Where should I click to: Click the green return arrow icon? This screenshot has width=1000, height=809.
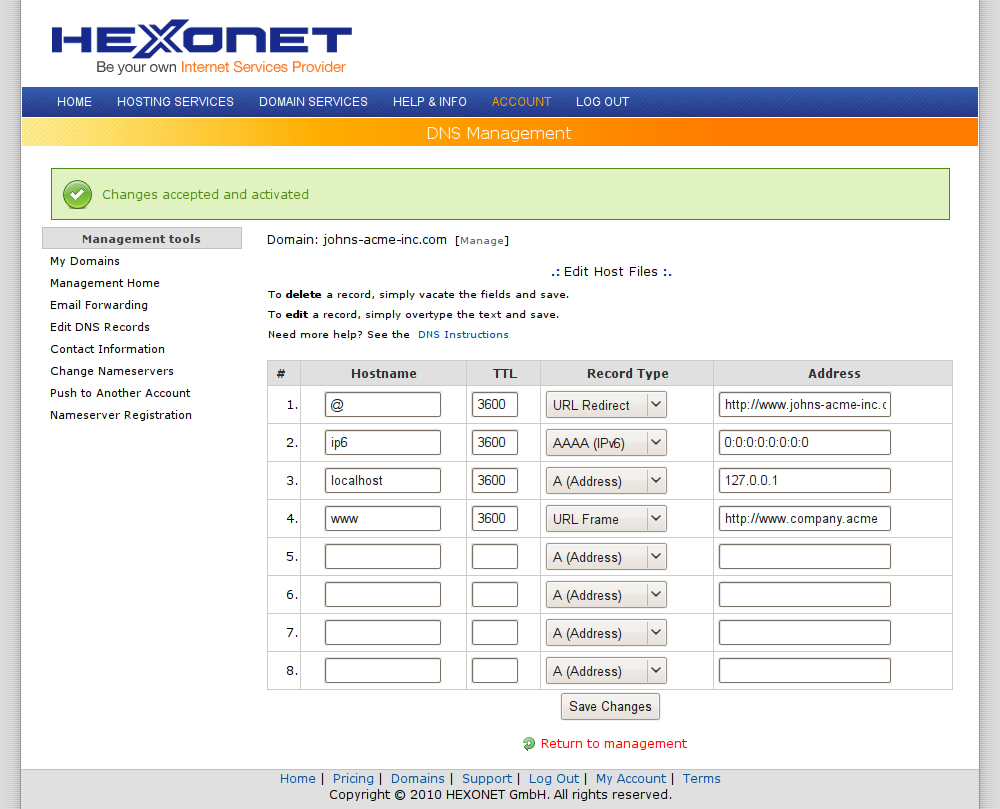(529, 743)
